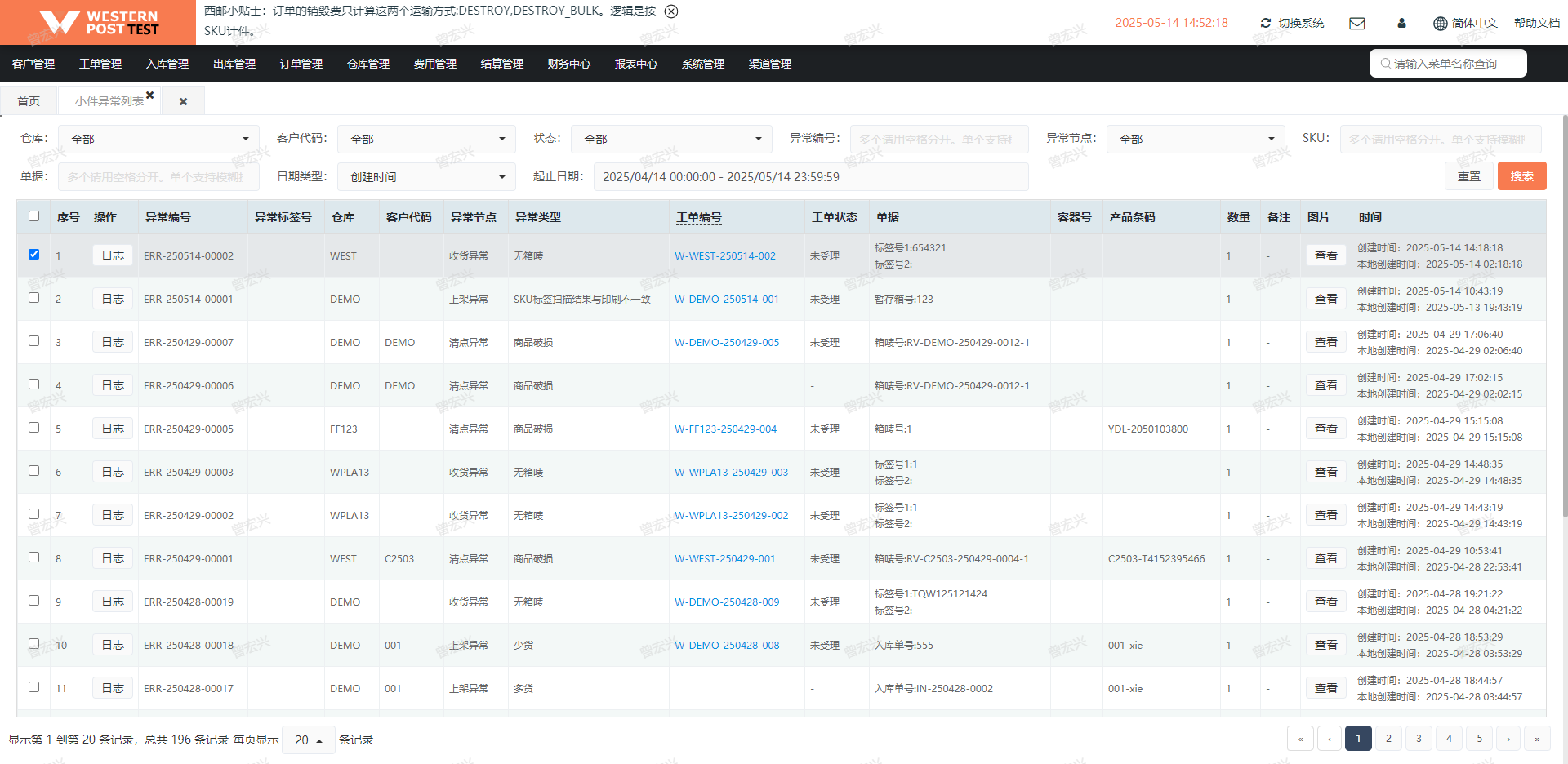Screen dimensions: 1568x764
Task: Open the 出库管理 menu
Action: pos(234,64)
